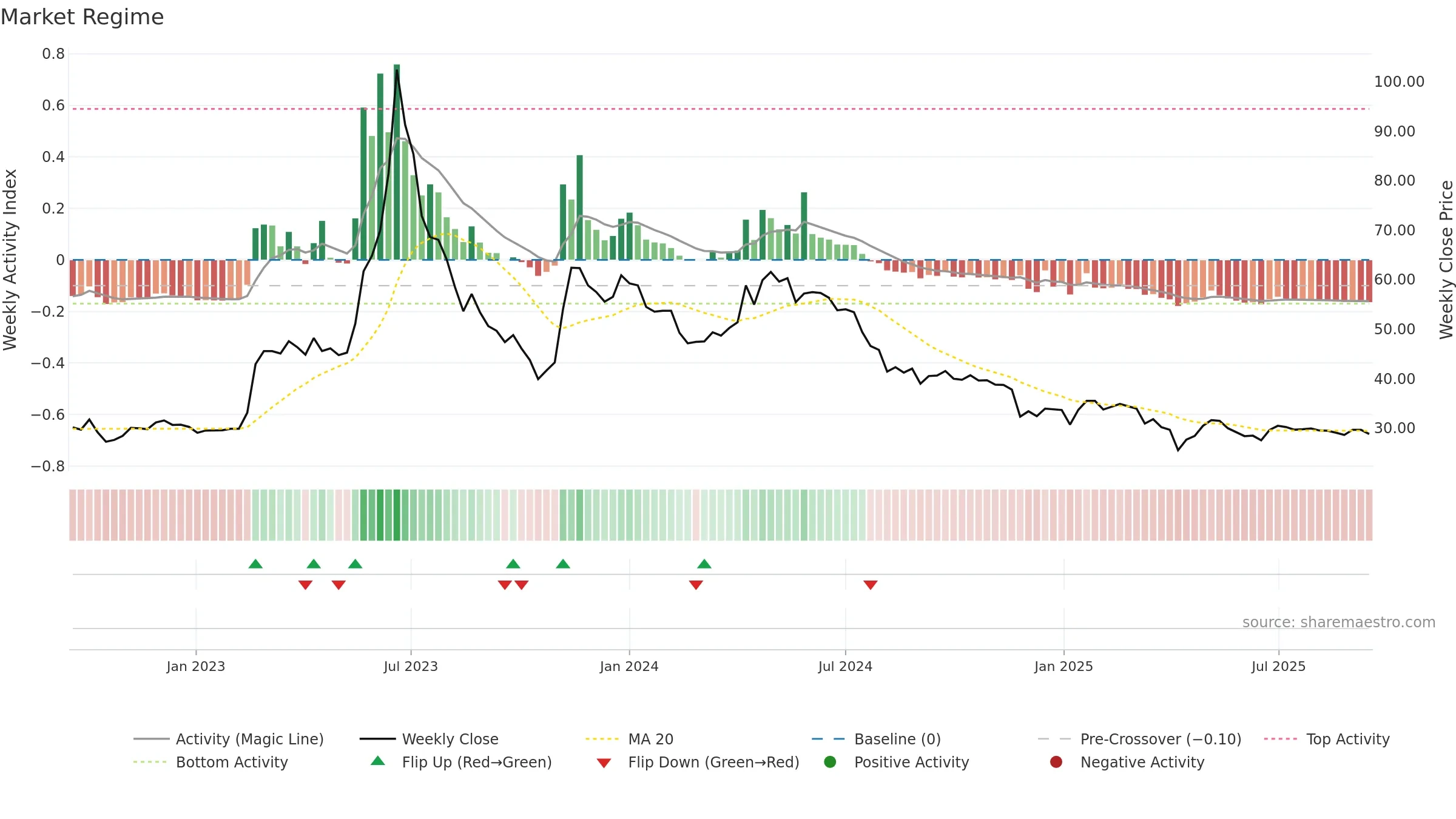
Task: Toggle Flip Down (Green→Red) legend entry
Action: 698,762
